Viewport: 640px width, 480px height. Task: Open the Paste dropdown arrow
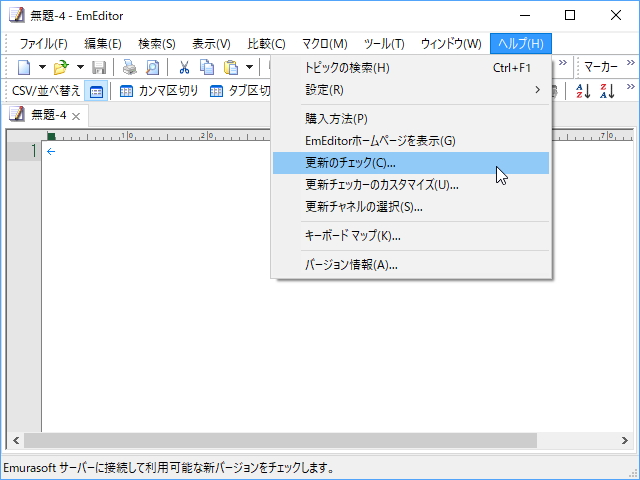249,67
